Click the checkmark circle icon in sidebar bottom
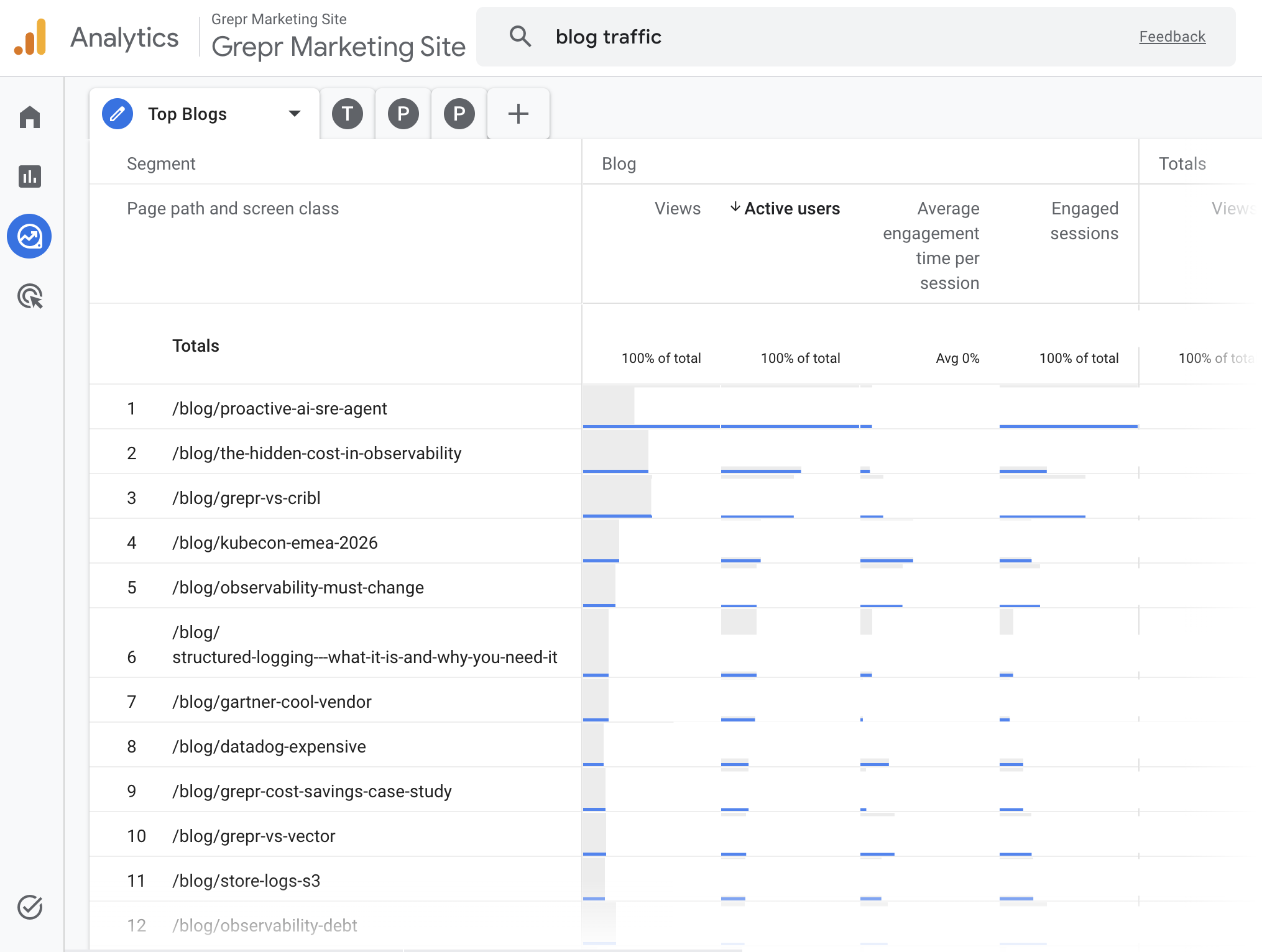1262x952 pixels. [x=30, y=907]
